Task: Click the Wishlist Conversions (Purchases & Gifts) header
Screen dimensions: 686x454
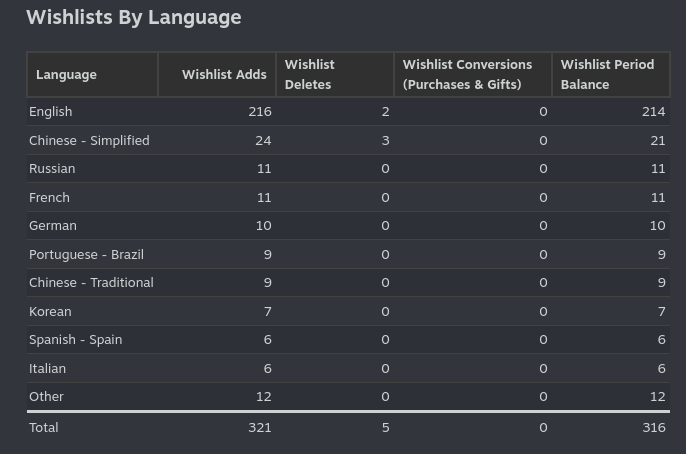Action: [473, 74]
